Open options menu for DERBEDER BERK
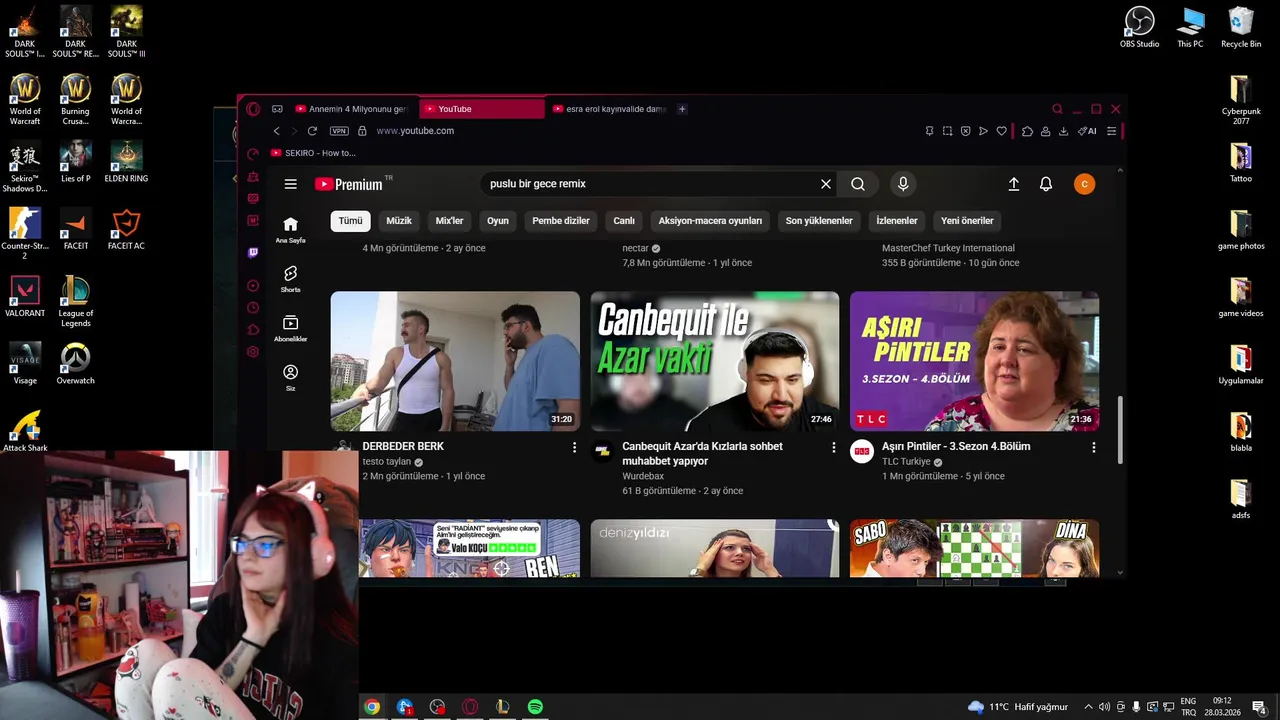The height and width of the screenshot is (720, 1280). 574,447
